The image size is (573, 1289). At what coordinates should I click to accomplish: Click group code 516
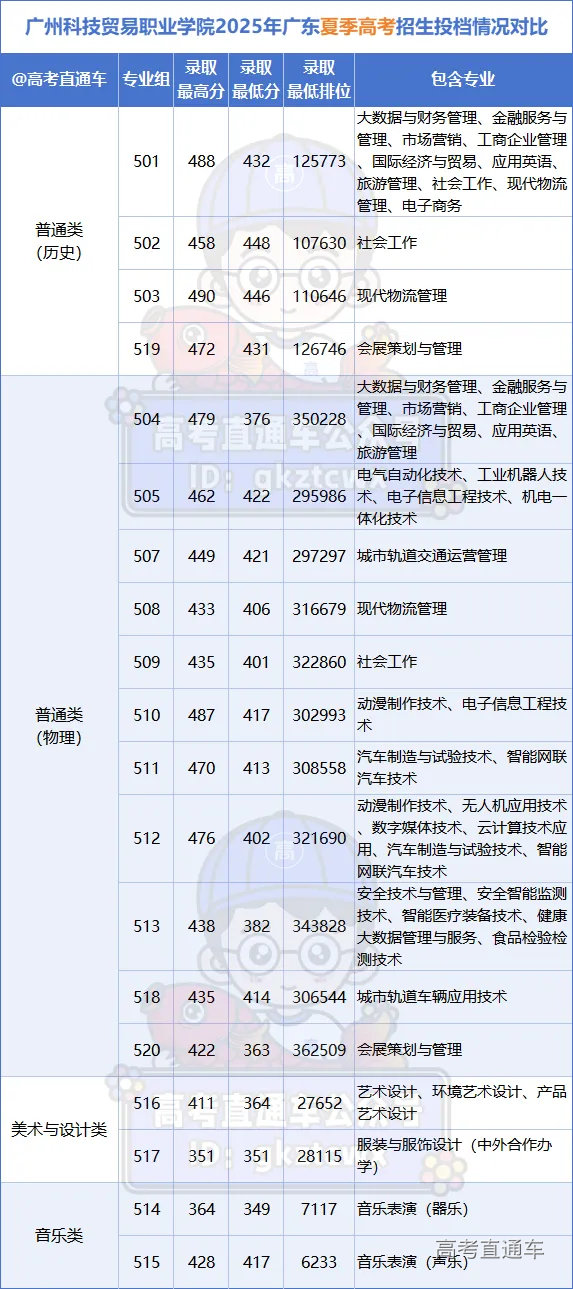[146, 1102]
